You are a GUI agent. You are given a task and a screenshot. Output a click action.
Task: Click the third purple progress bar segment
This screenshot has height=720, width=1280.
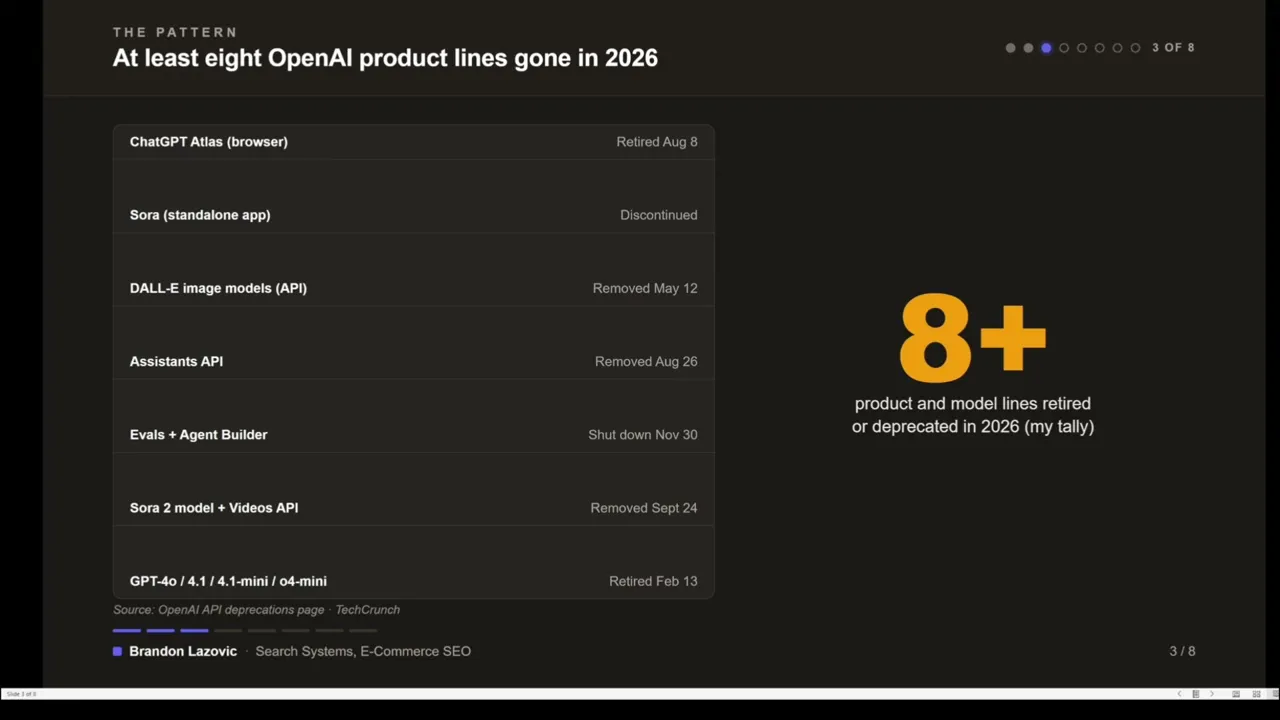pyautogui.click(x=194, y=631)
